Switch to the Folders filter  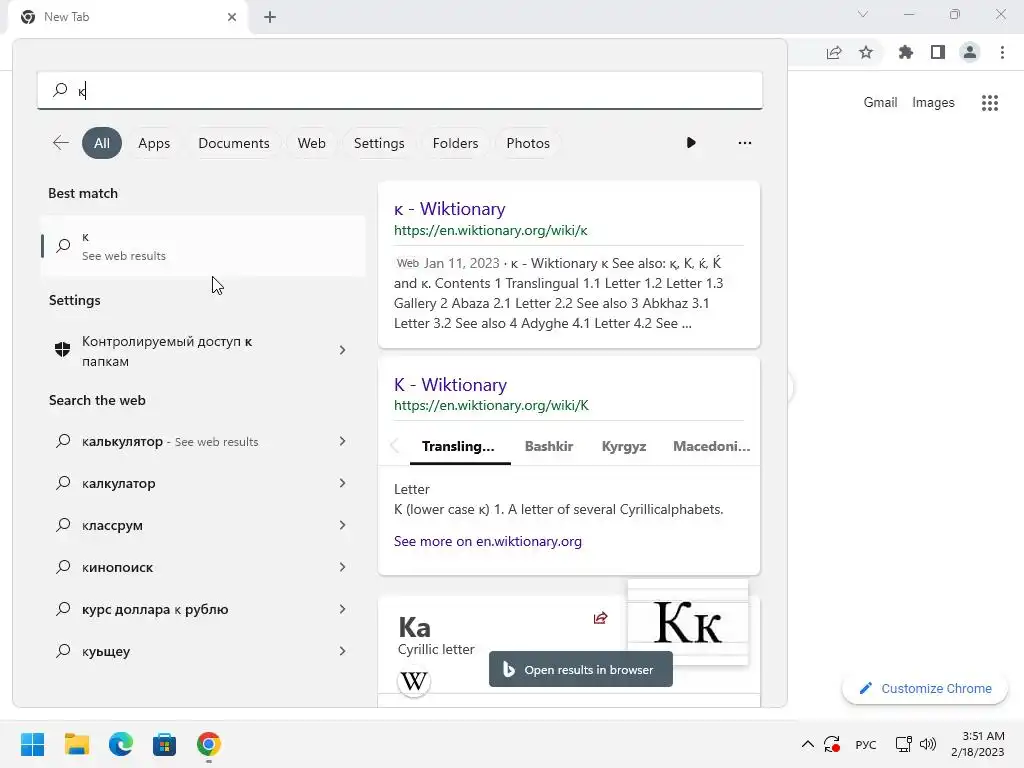455,143
